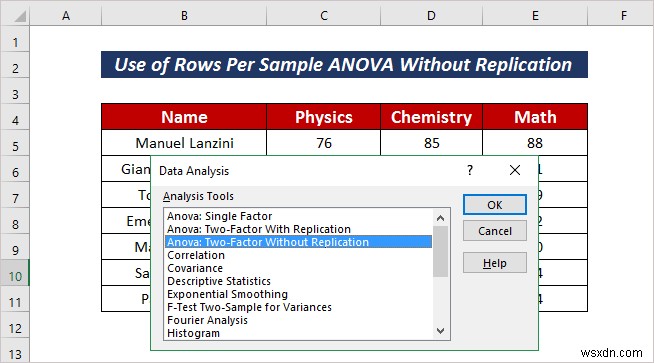The height and width of the screenshot is (363, 654).
Task: Click the Physics header cell
Action: tap(324, 117)
